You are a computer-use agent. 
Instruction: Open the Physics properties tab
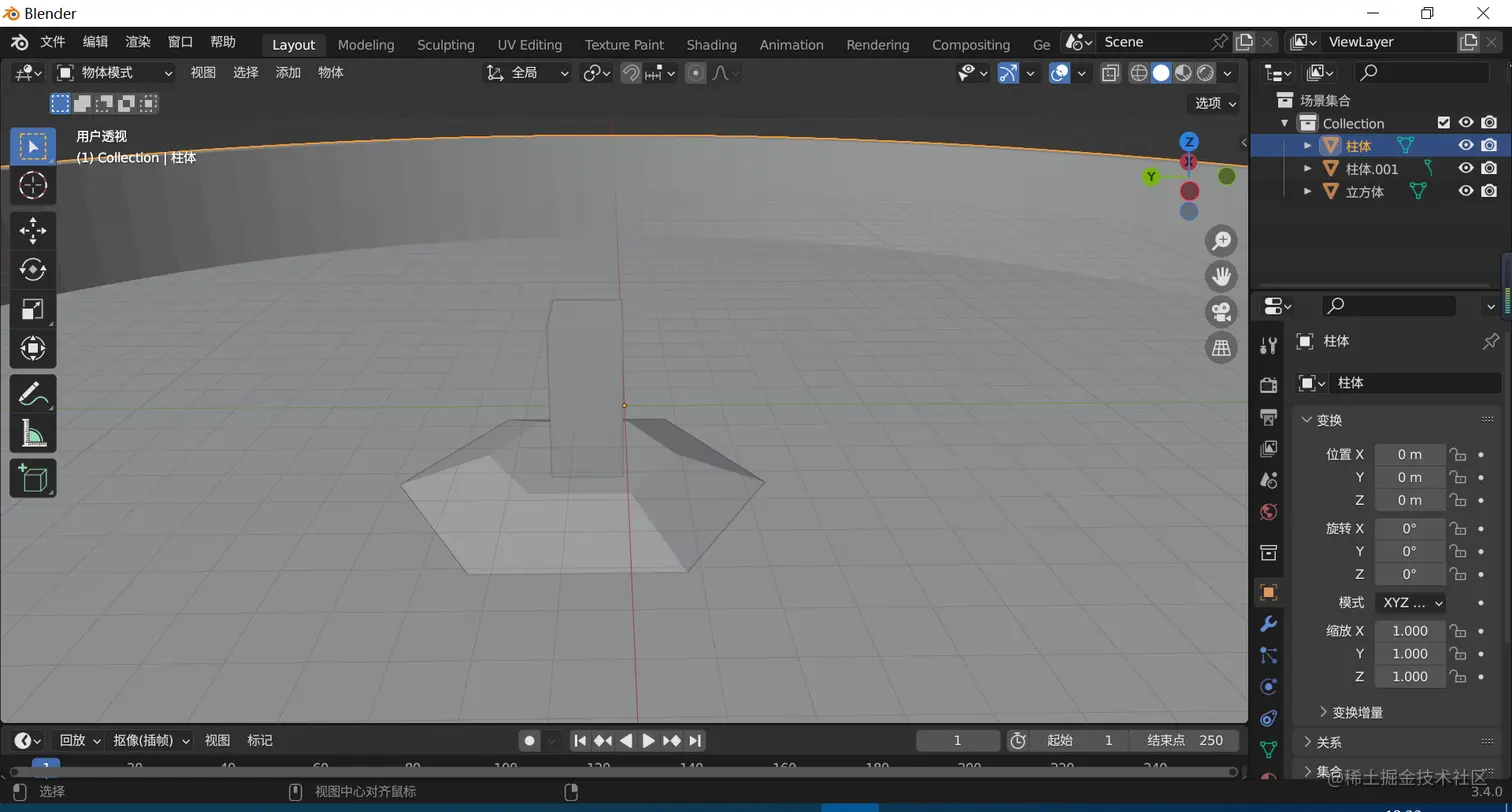1269,687
